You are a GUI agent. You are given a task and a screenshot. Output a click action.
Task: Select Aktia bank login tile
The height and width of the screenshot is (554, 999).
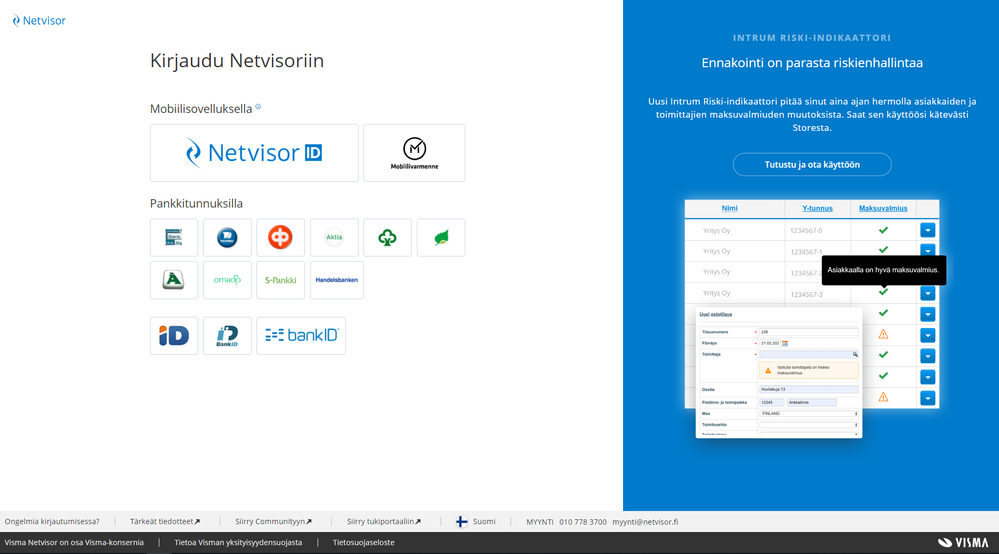(334, 238)
